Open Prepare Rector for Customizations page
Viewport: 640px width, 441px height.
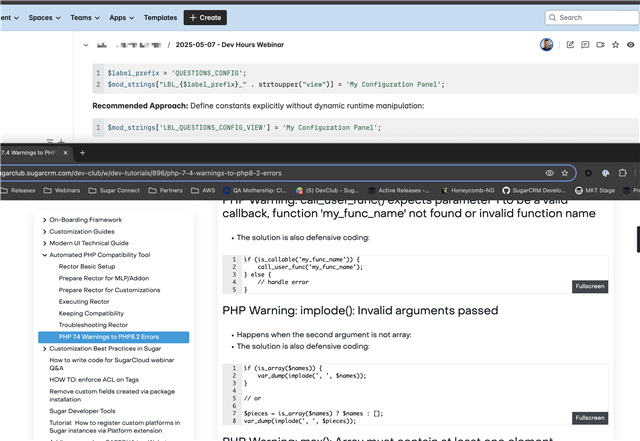109,290
